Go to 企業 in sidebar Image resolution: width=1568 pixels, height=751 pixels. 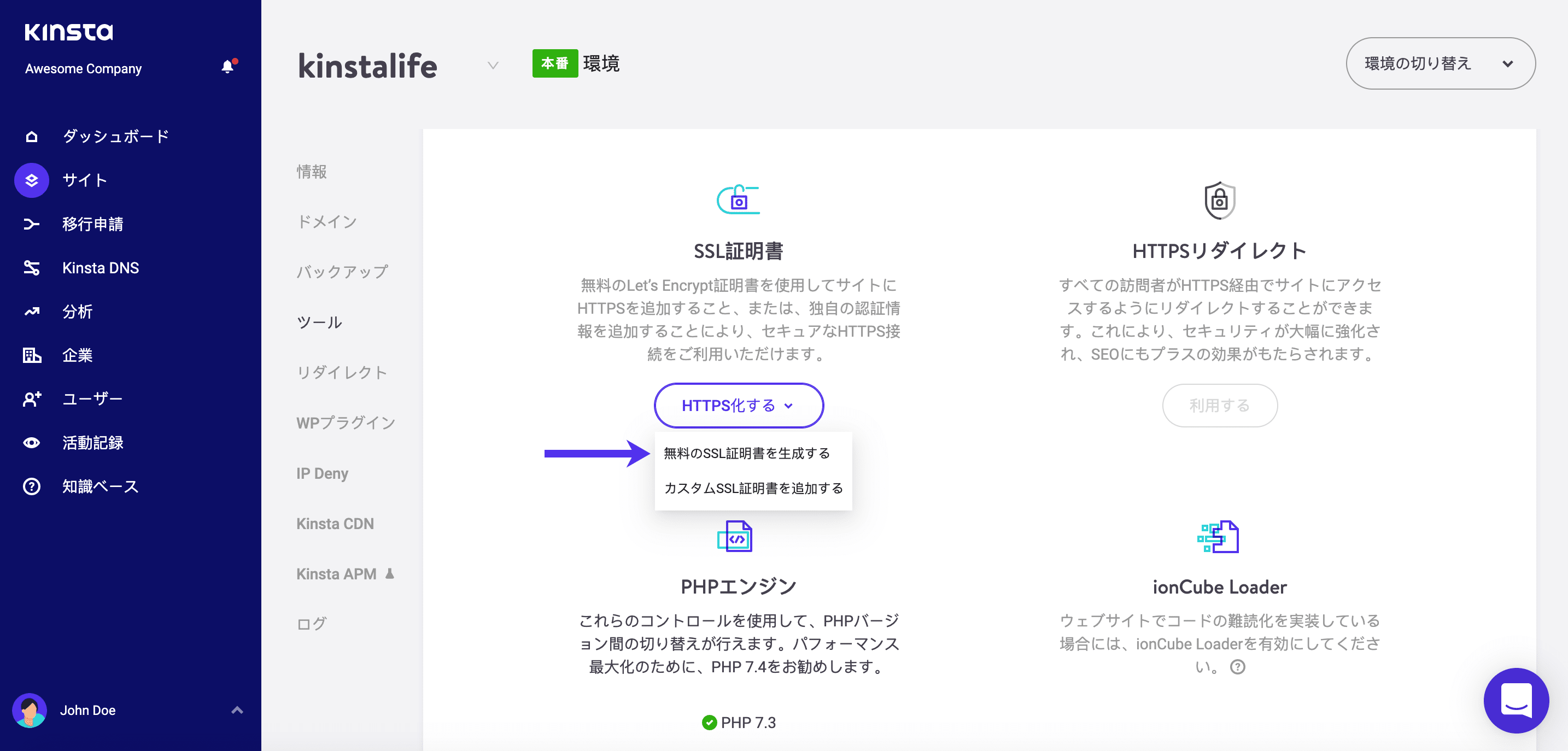77,355
